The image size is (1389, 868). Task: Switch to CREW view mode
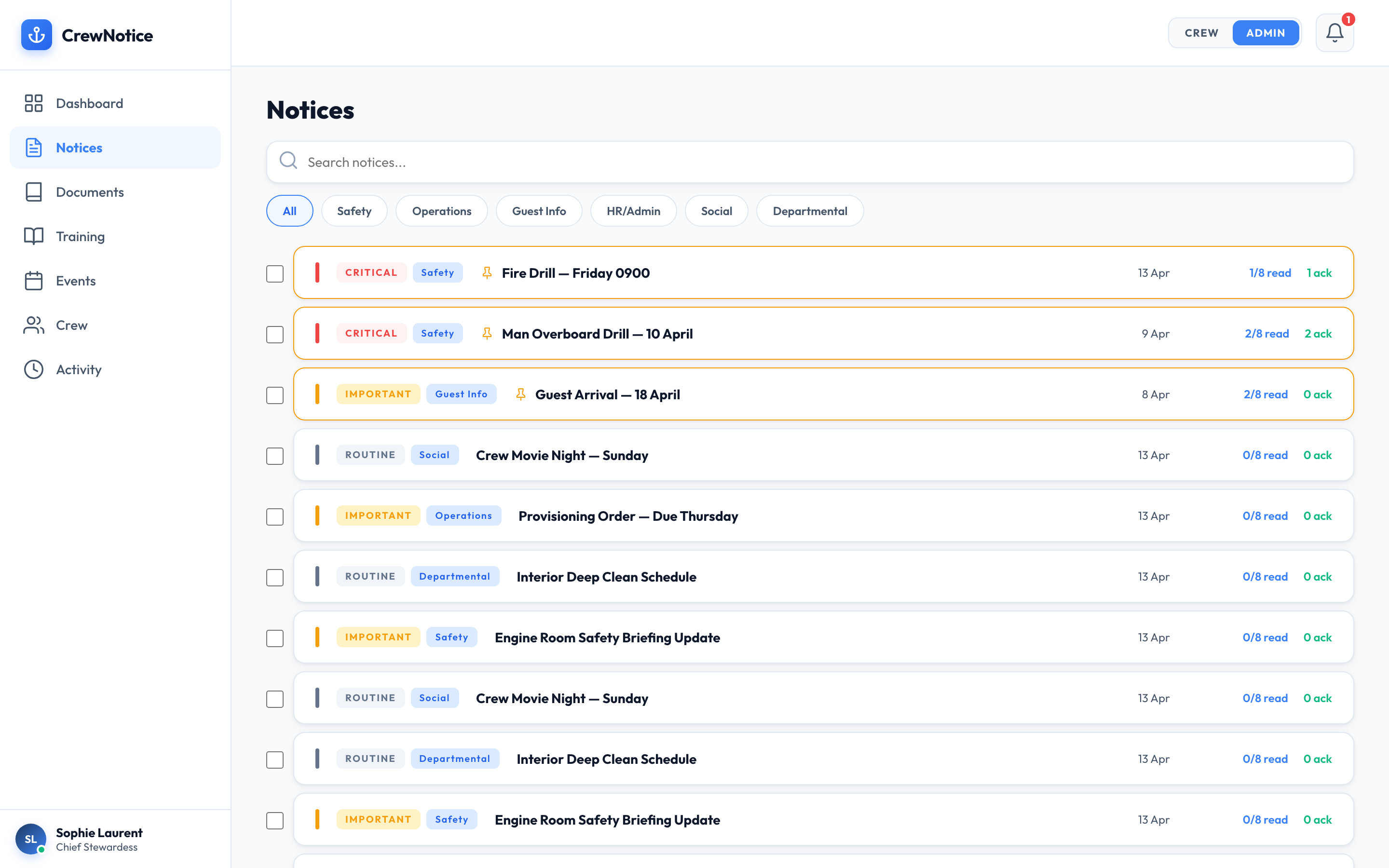coord(1201,33)
